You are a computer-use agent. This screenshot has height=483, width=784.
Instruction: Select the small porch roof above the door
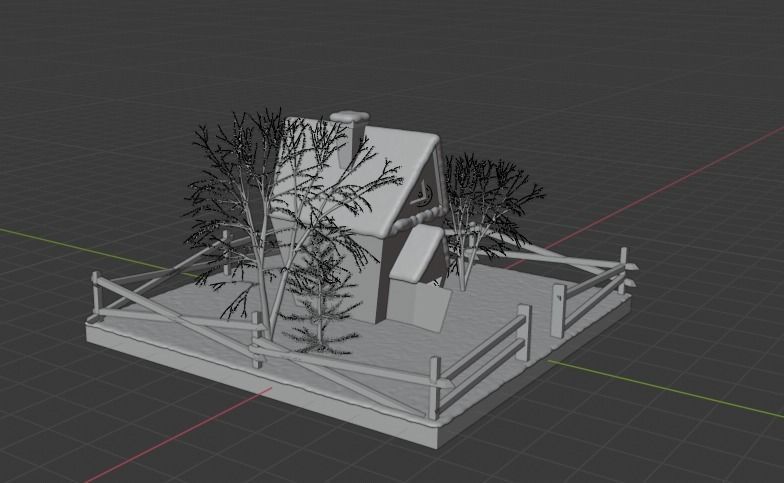[x=416, y=253]
